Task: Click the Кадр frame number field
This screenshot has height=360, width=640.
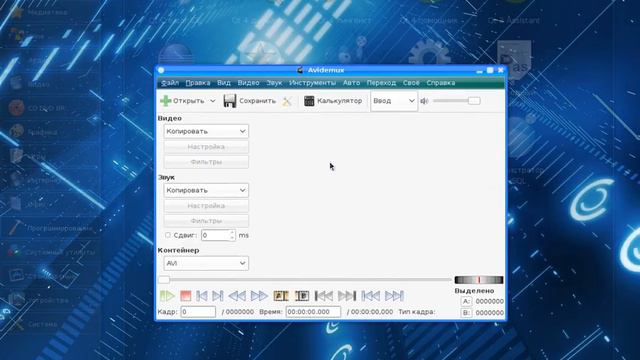Action: (198, 312)
